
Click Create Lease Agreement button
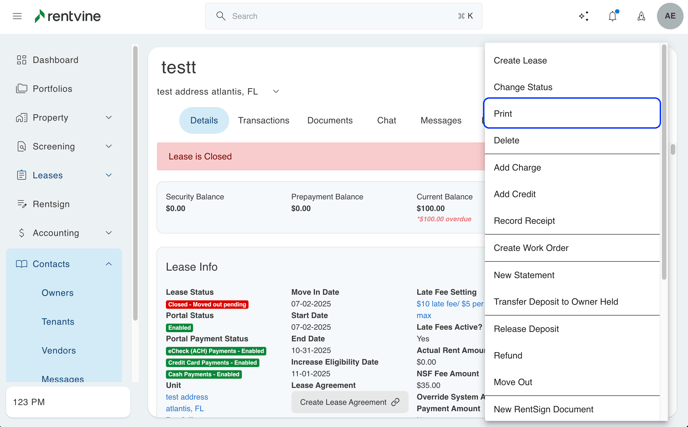349,402
